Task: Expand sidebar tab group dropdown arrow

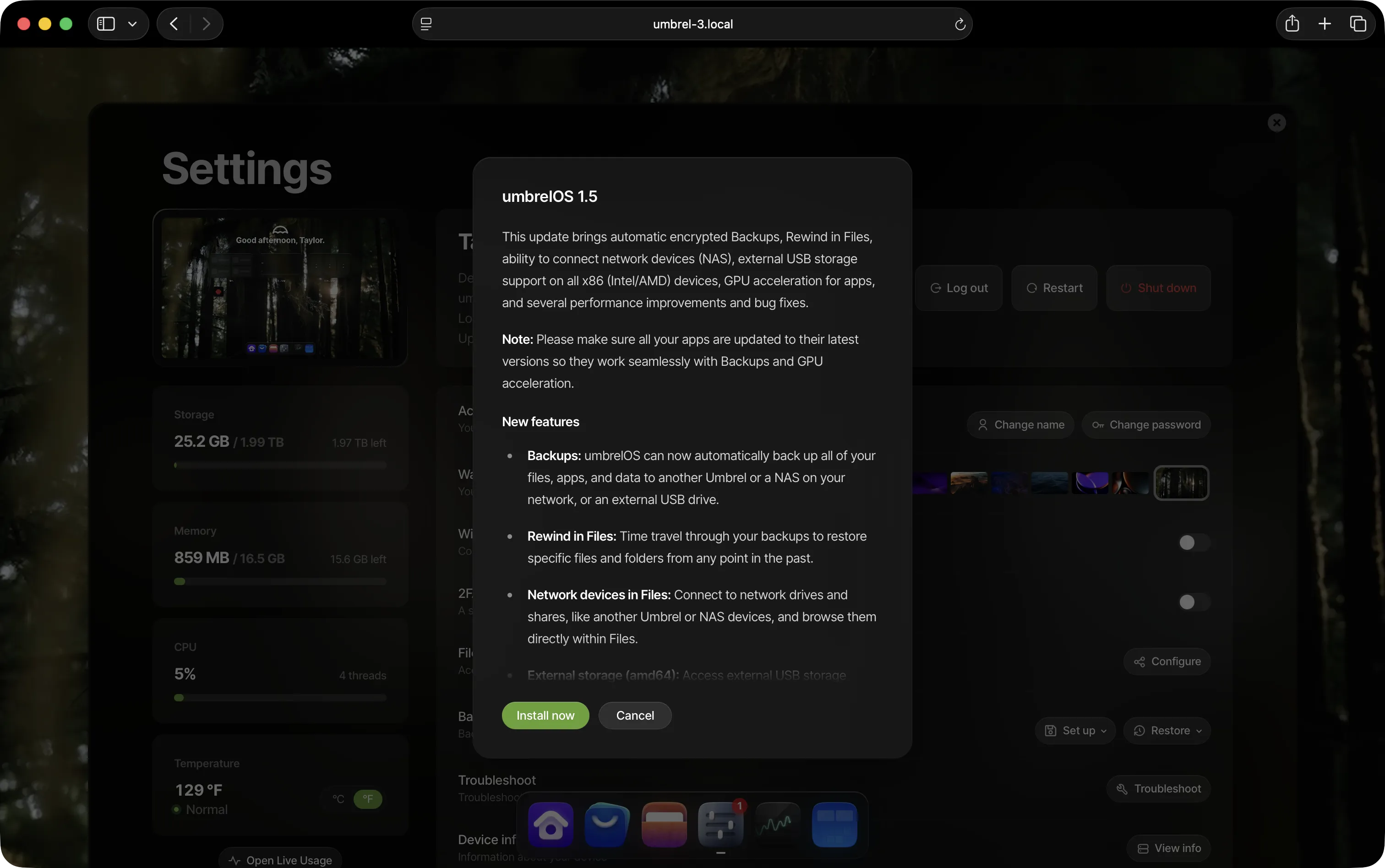Action: 133,23
